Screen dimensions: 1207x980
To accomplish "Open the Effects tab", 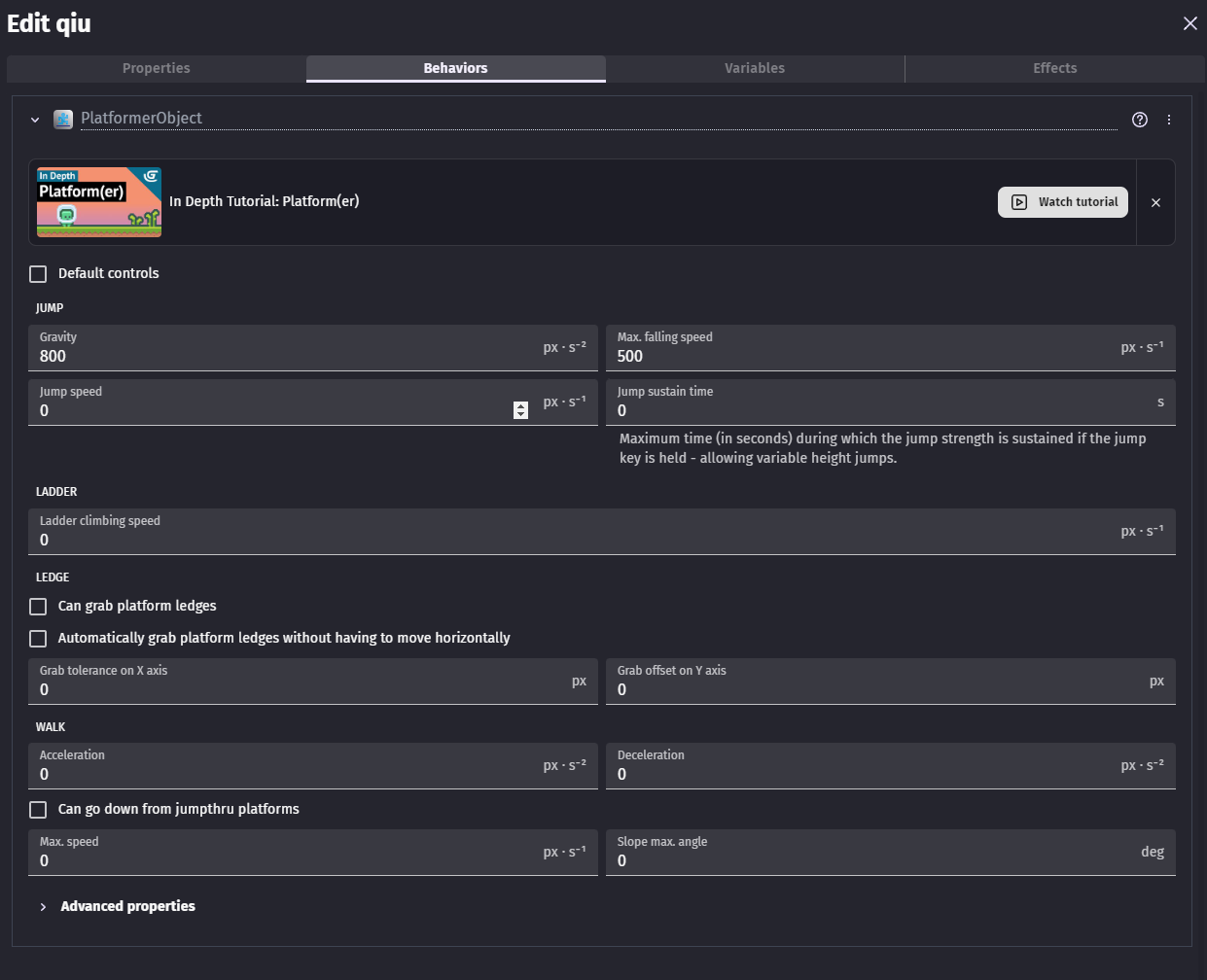I will (x=1055, y=68).
